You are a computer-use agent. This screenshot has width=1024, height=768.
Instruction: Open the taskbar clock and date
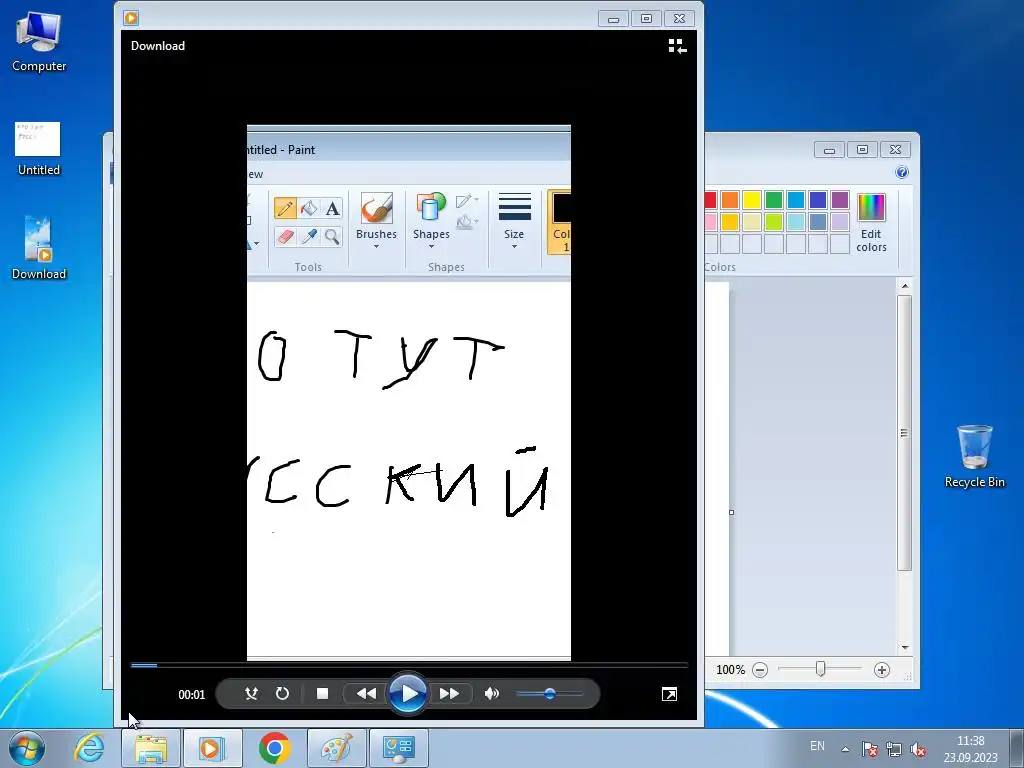click(x=970, y=748)
